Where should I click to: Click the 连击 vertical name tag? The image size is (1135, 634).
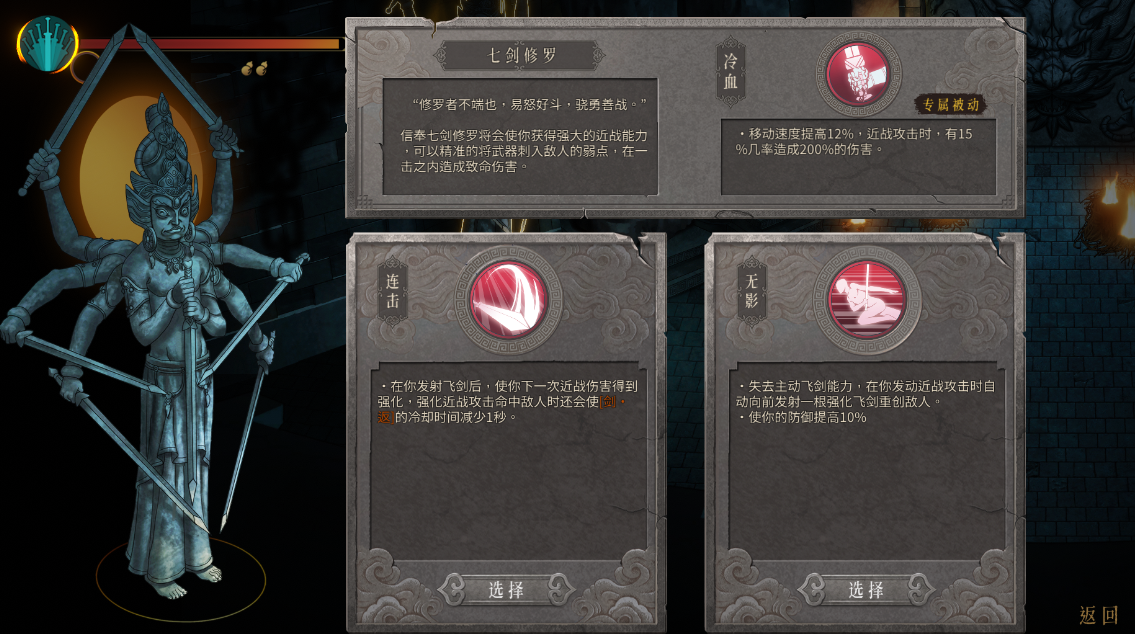click(x=392, y=291)
